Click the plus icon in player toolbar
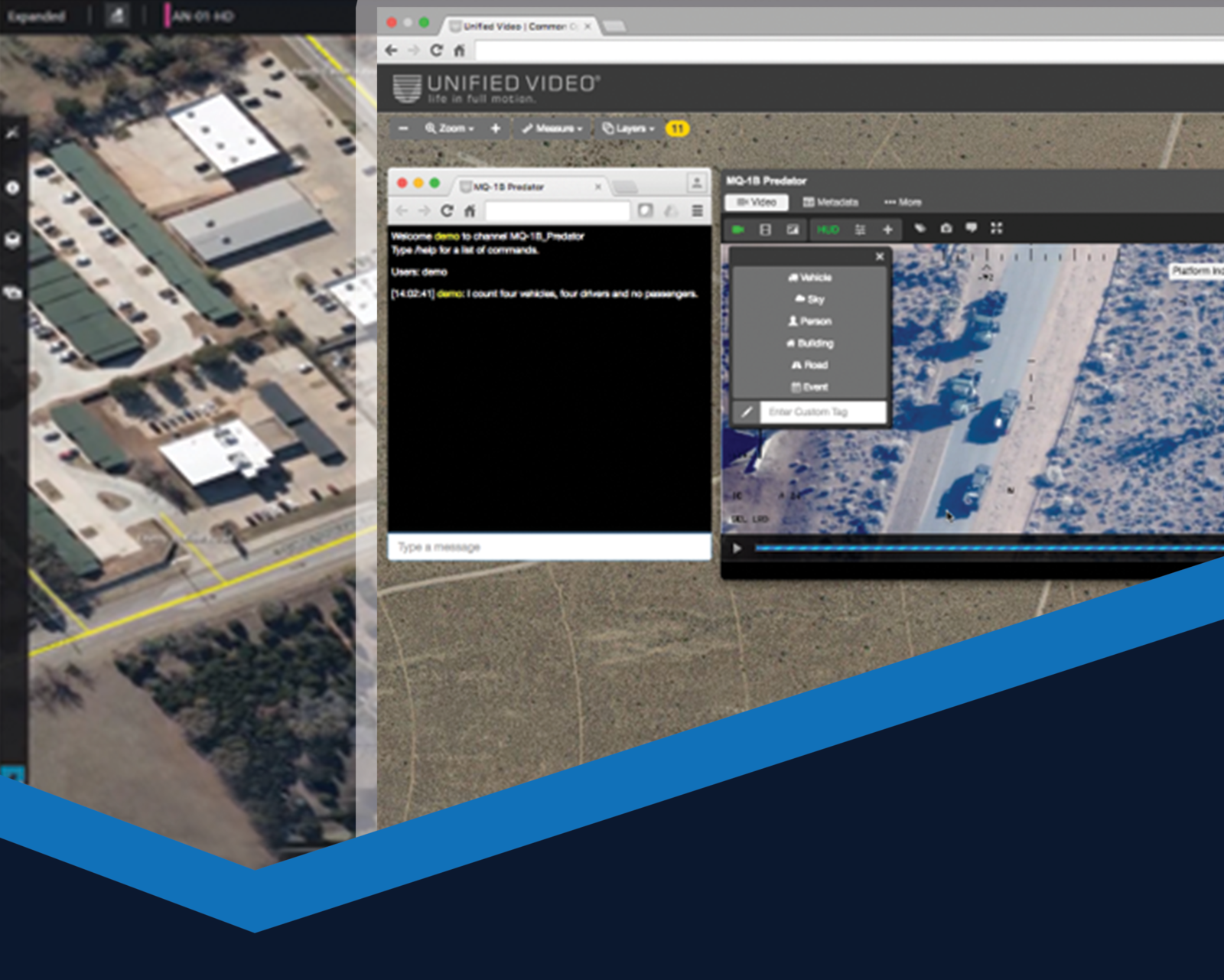This screenshot has height=980, width=1224. click(887, 229)
